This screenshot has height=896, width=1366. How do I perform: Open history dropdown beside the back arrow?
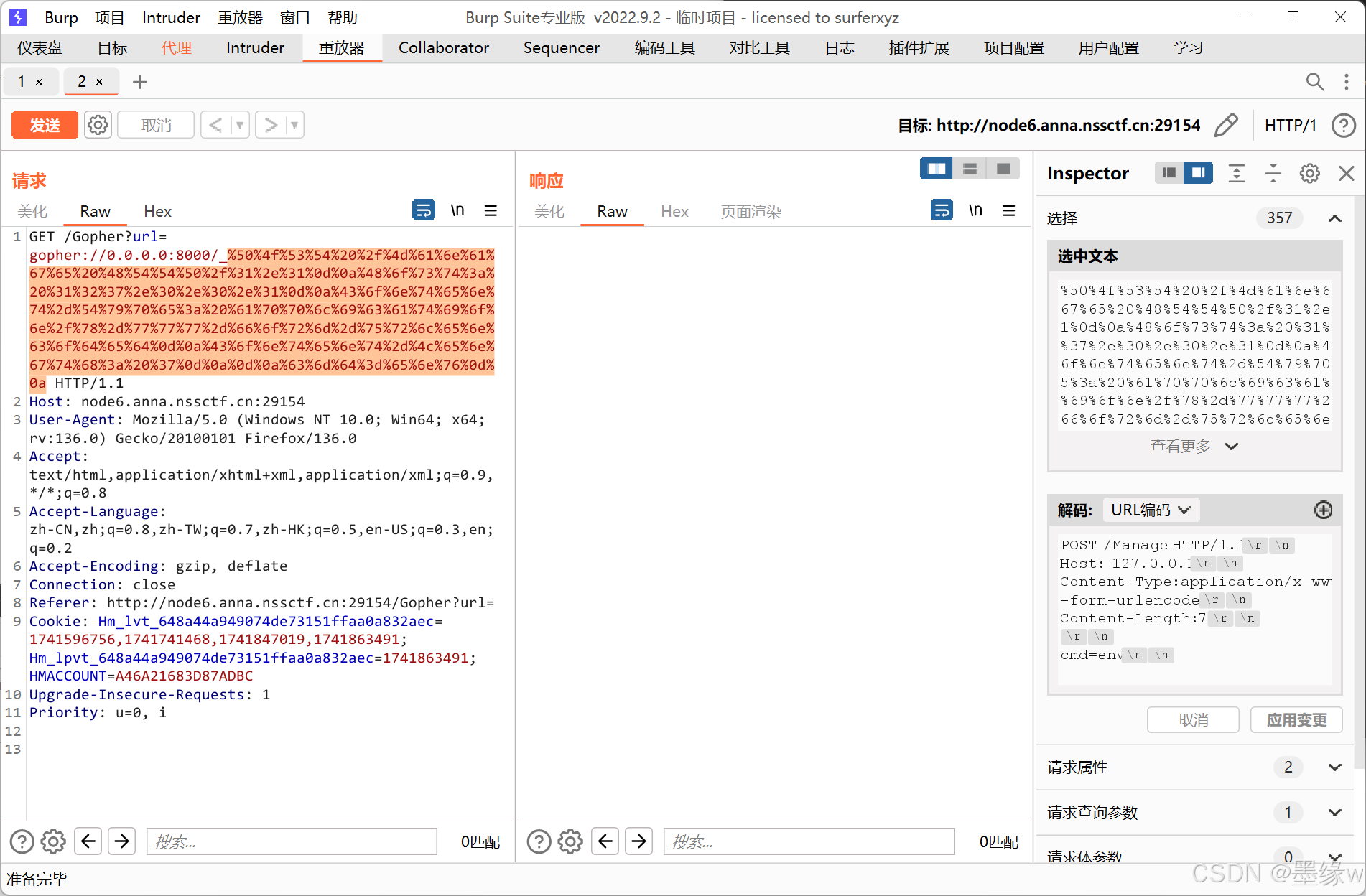tap(240, 125)
